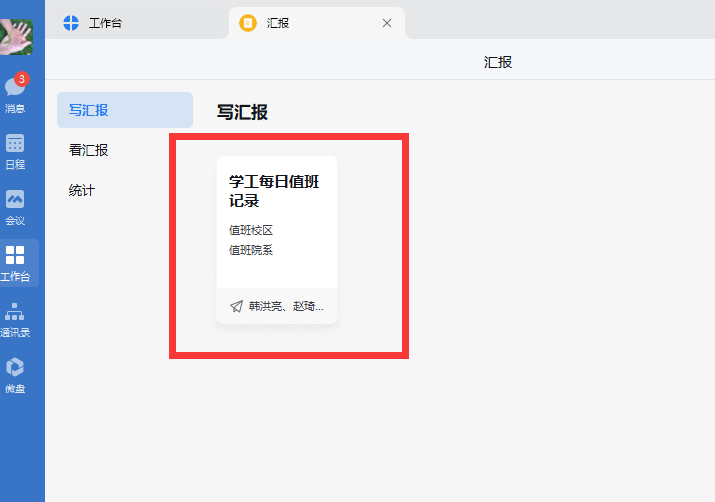Select 统计 in left menu
715x502 pixels.
point(82,190)
